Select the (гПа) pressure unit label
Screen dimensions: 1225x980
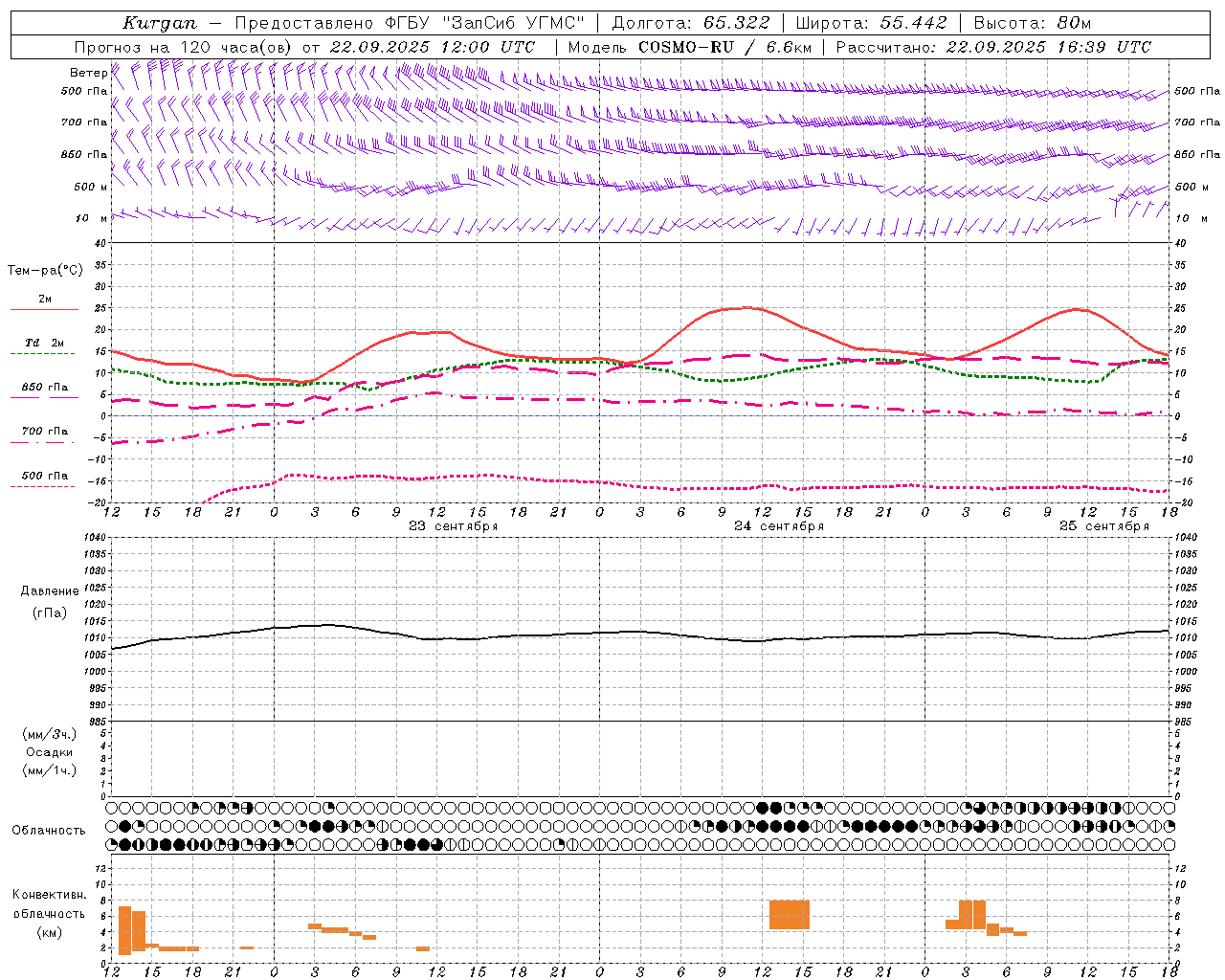coord(50,612)
